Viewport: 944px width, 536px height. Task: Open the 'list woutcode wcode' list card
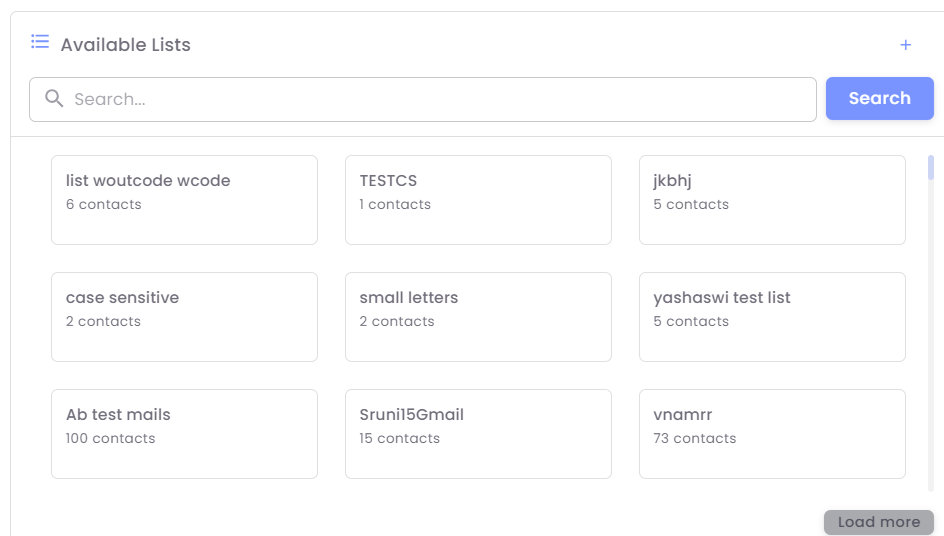pyautogui.click(x=184, y=199)
